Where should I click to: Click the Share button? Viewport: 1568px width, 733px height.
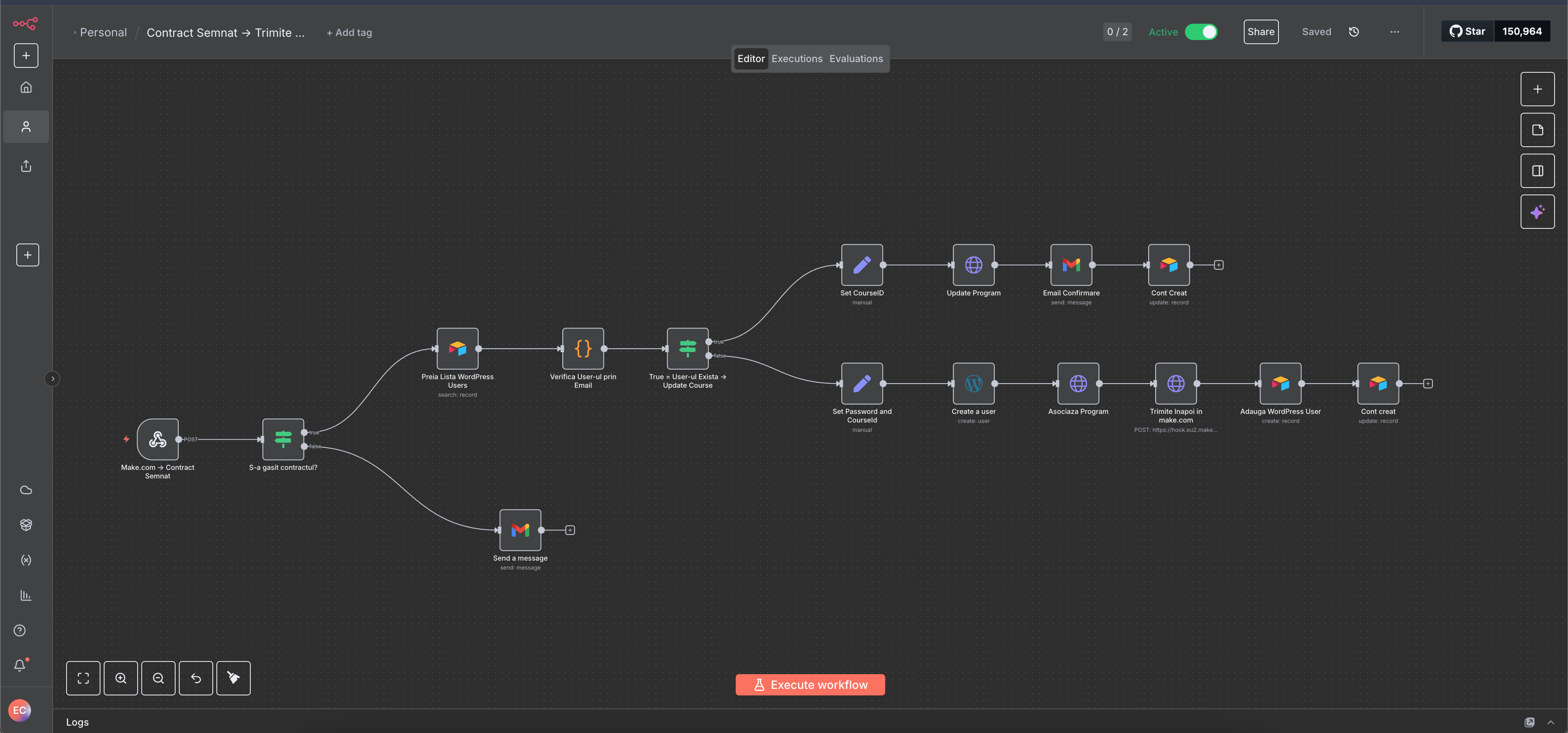click(x=1261, y=32)
